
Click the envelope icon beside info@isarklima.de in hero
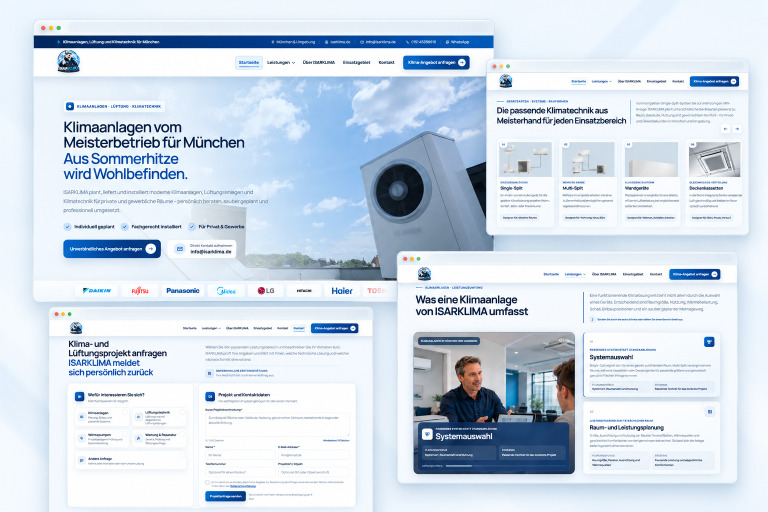(x=180, y=249)
